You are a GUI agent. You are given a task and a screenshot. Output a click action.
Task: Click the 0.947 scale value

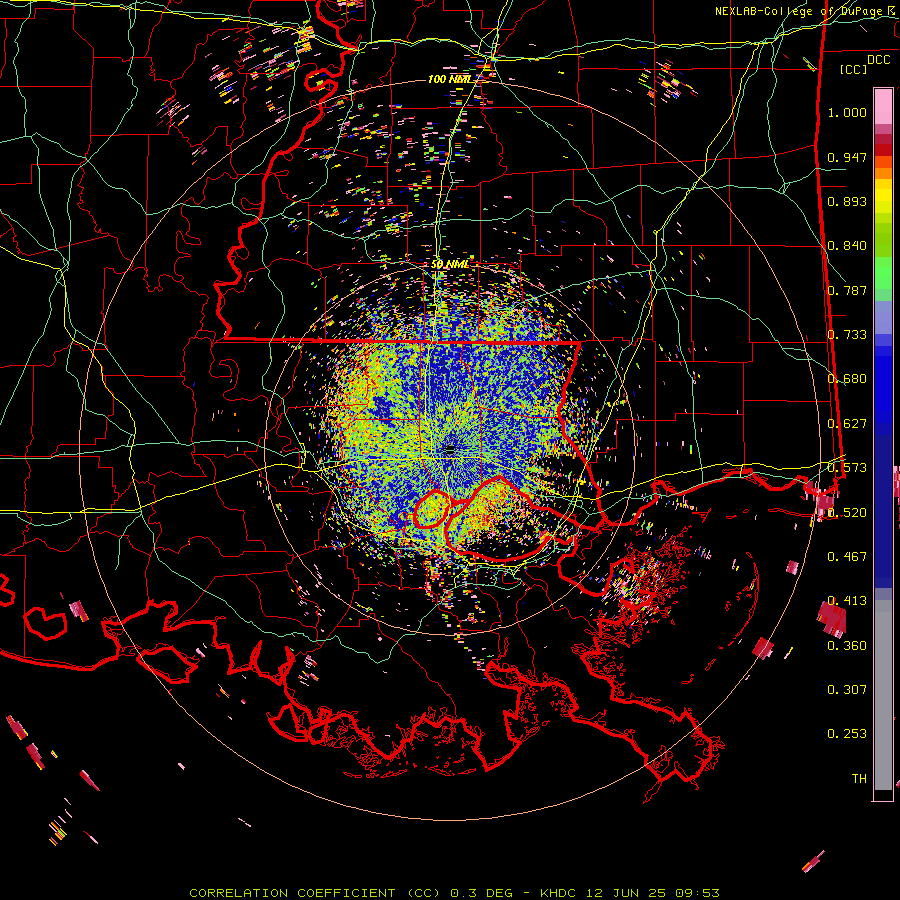click(x=847, y=157)
